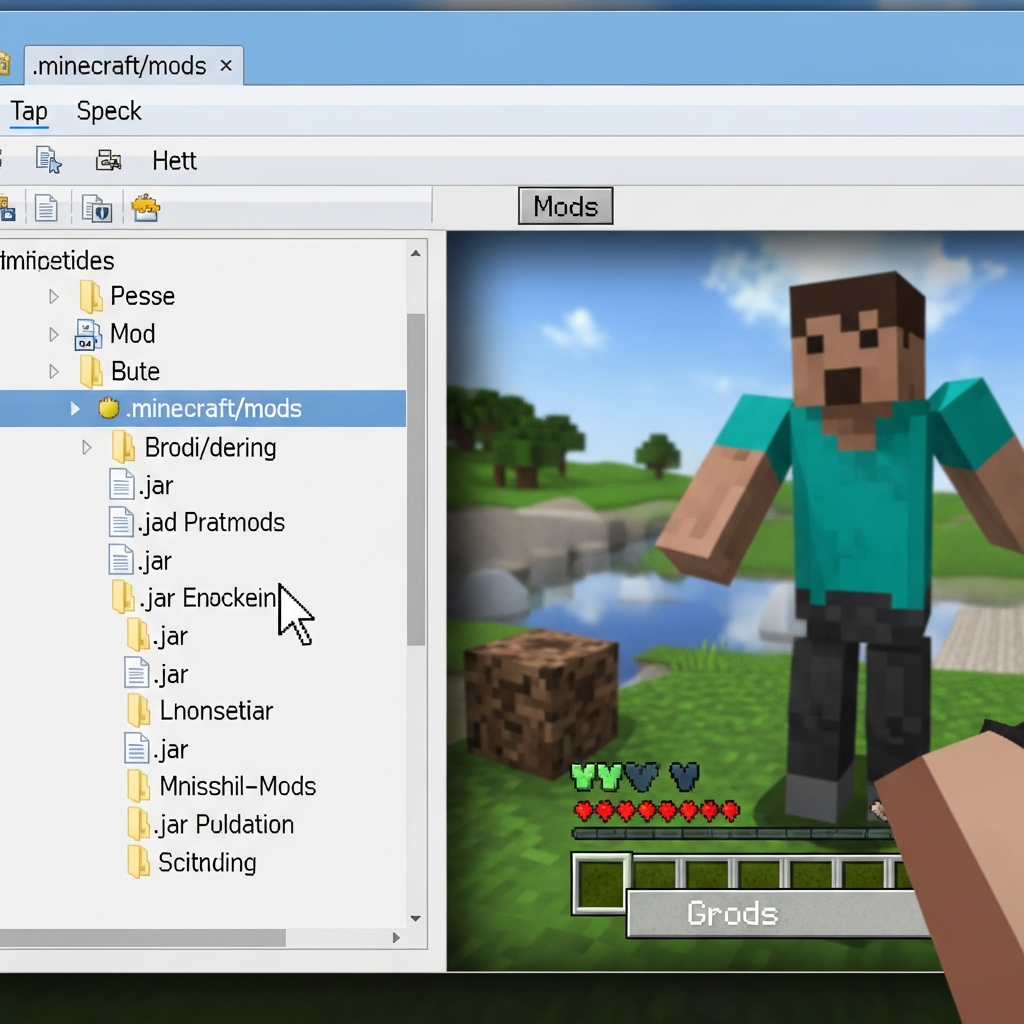Expand the Pesse folder
1024x1024 pixels.
pyautogui.click(x=52, y=295)
